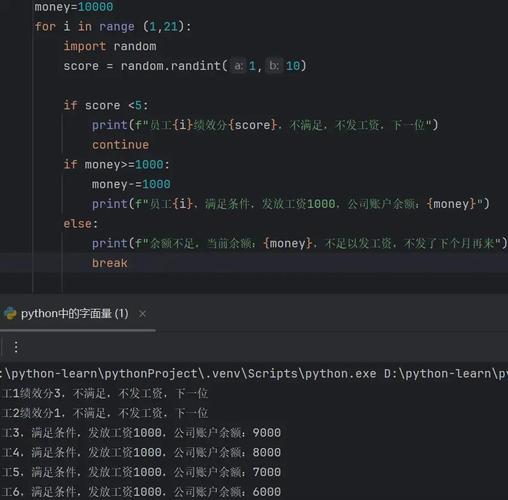Viewport: 508px width, 500px height.
Task: Click the Python run tab icon
Action: [10, 313]
